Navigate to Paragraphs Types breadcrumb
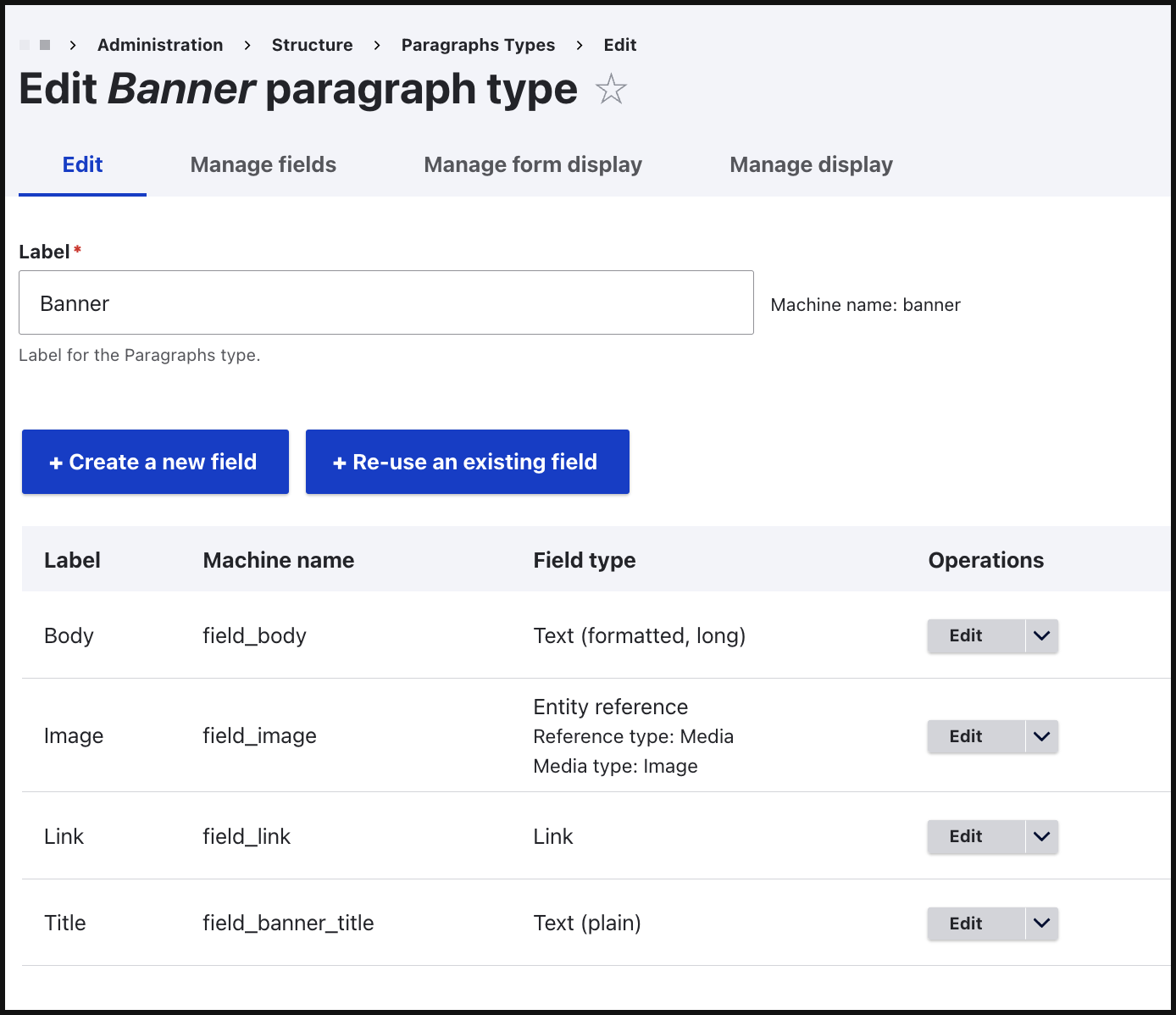Screen dimensions: 1176x1015 click(x=478, y=45)
